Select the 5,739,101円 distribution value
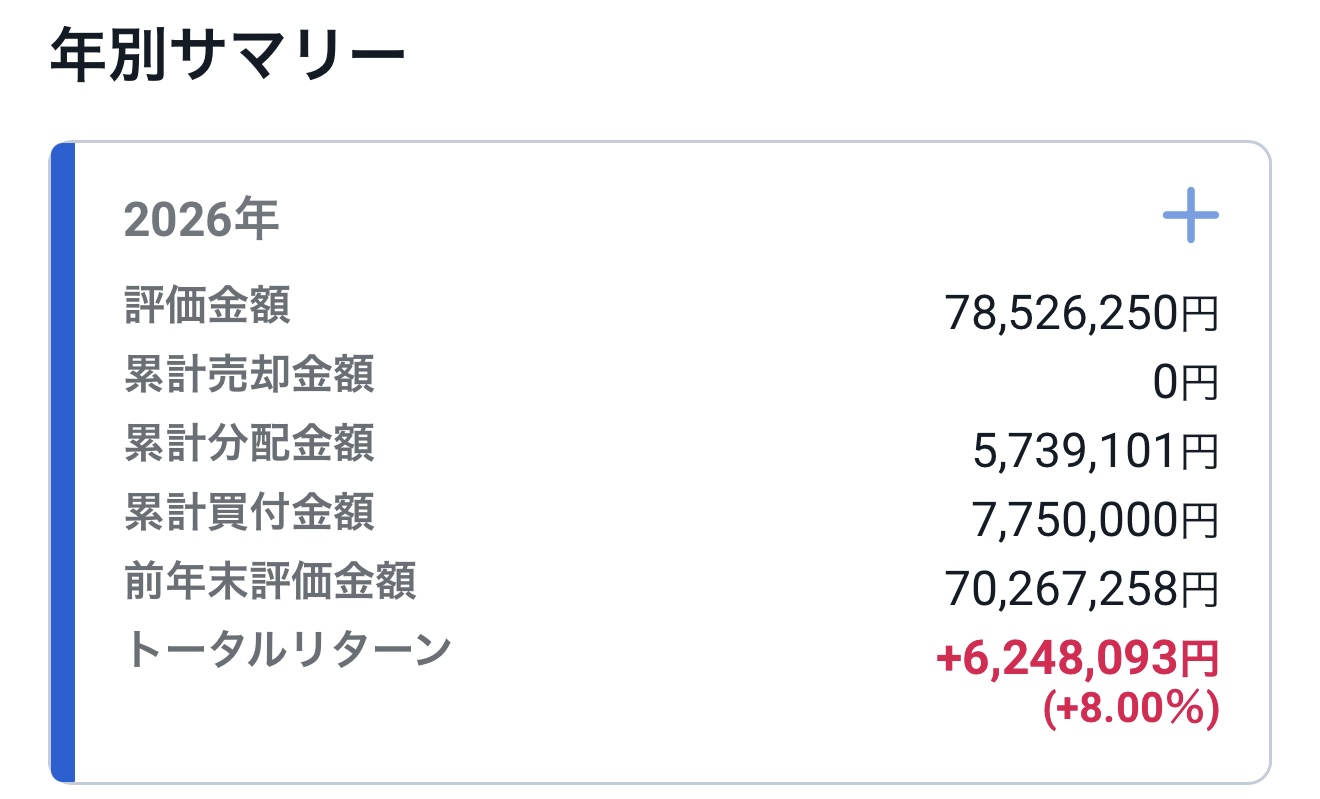This screenshot has height=799, width=1320. pos(1096,452)
